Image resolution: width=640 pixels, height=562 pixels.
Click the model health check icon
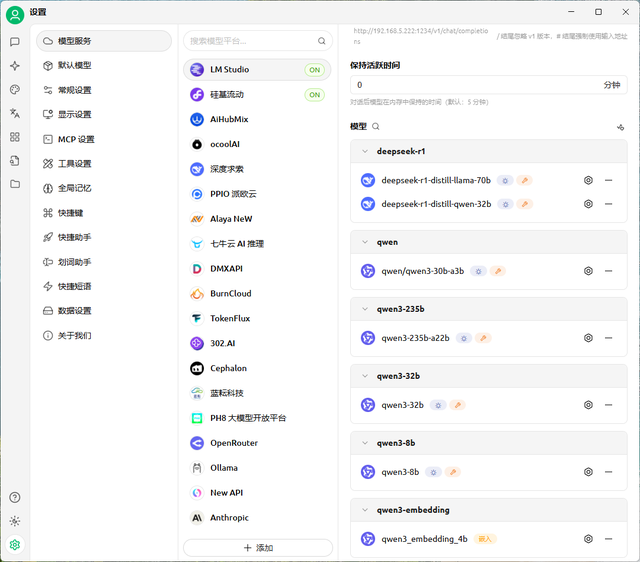(x=620, y=127)
